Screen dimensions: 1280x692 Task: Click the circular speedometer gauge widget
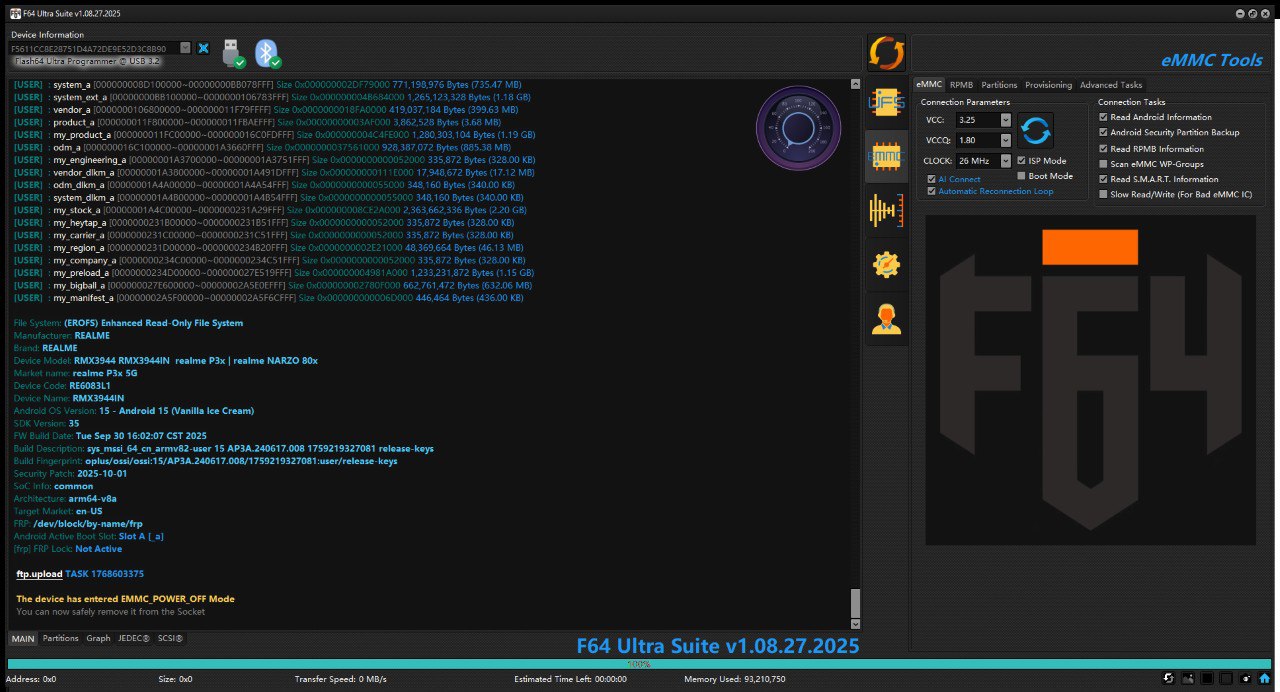(797, 128)
